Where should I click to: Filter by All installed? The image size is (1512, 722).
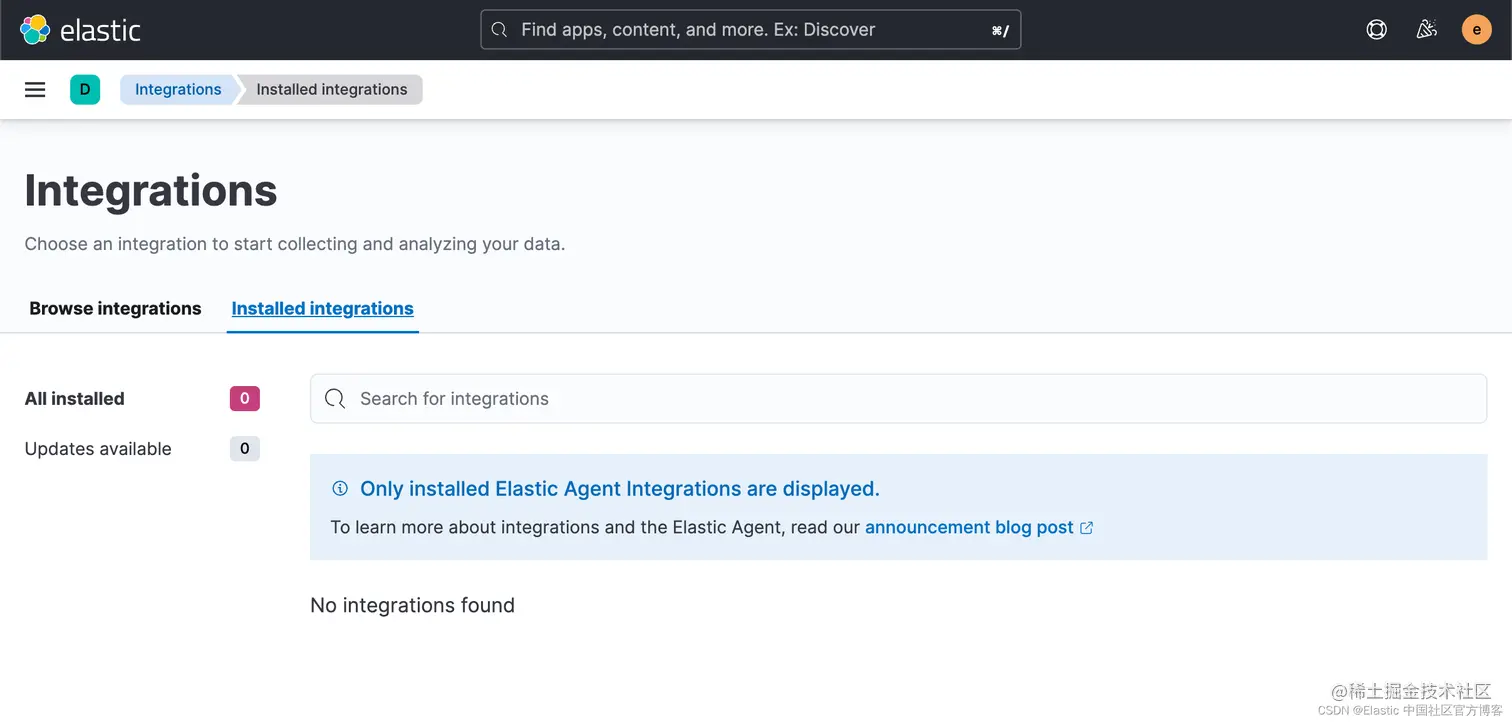point(75,399)
